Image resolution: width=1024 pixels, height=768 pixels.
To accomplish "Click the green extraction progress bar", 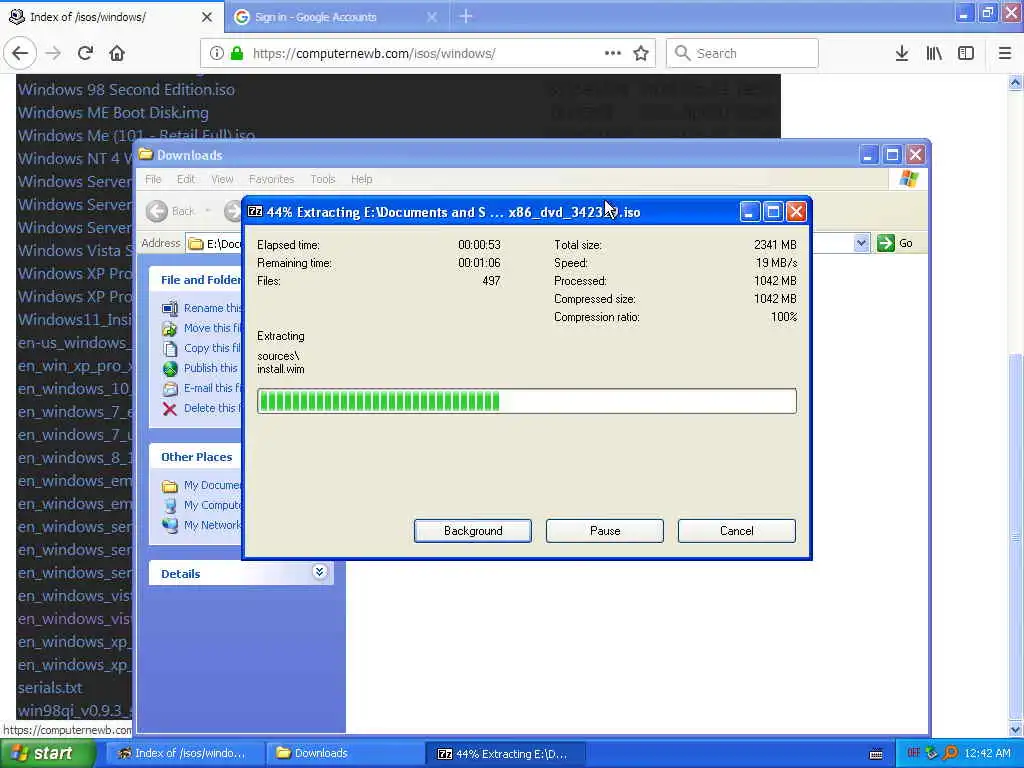I will [x=526, y=401].
